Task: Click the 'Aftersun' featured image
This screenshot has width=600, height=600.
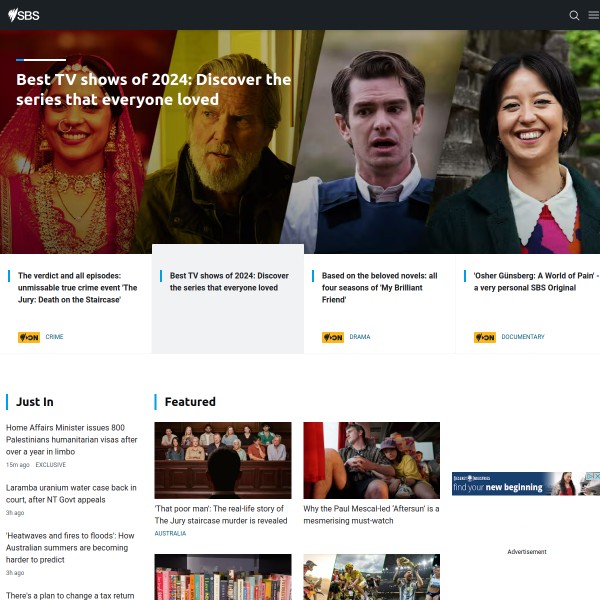Action: point(372,460)
